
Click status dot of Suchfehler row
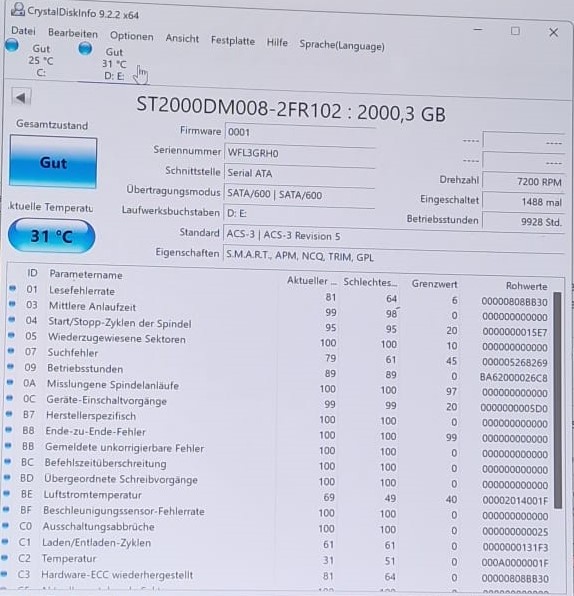coord(11,351)
